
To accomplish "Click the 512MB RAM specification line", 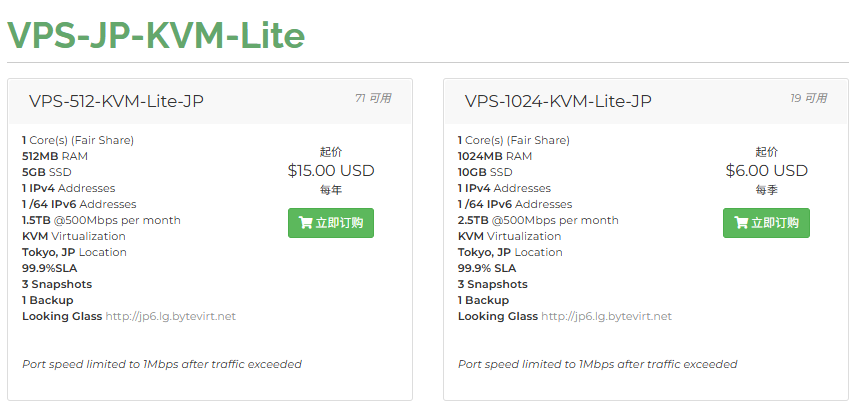I will click(55, 156).
